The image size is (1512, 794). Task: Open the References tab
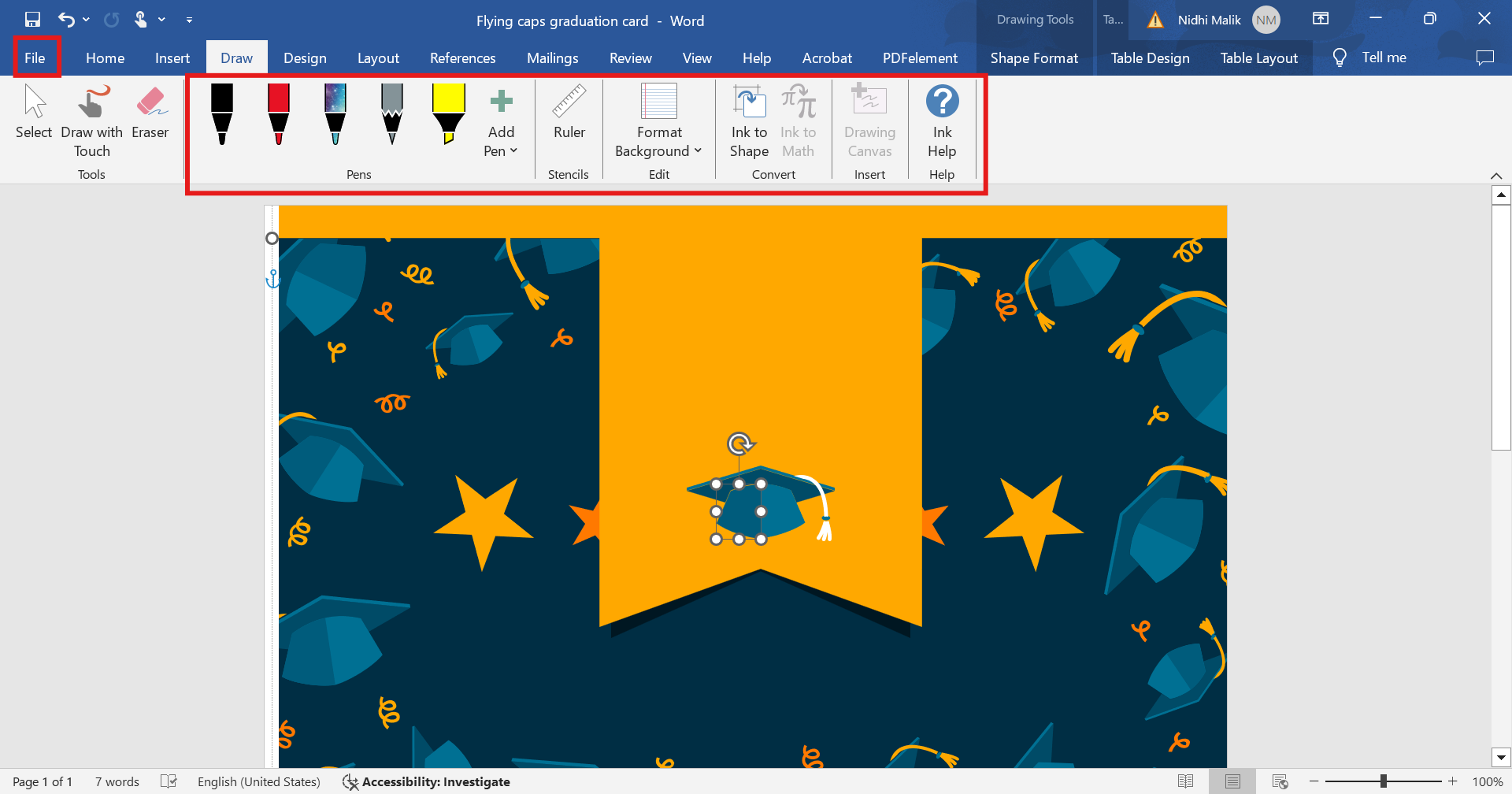tap(463, 58)
